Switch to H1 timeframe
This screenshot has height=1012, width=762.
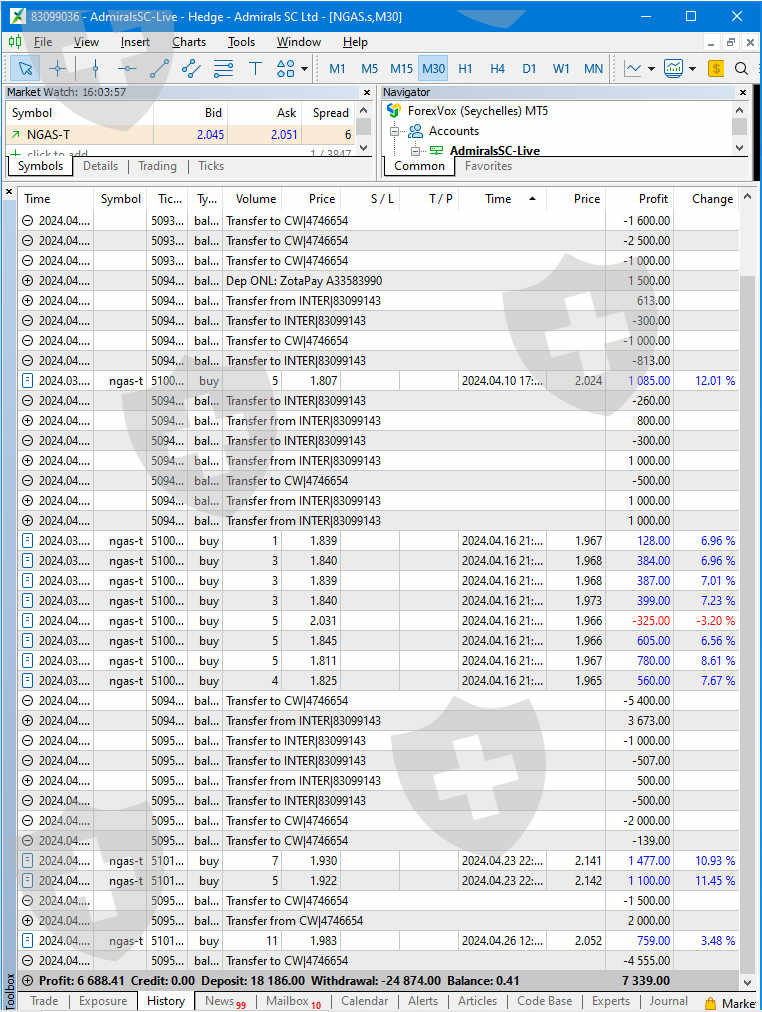(465, 68)
